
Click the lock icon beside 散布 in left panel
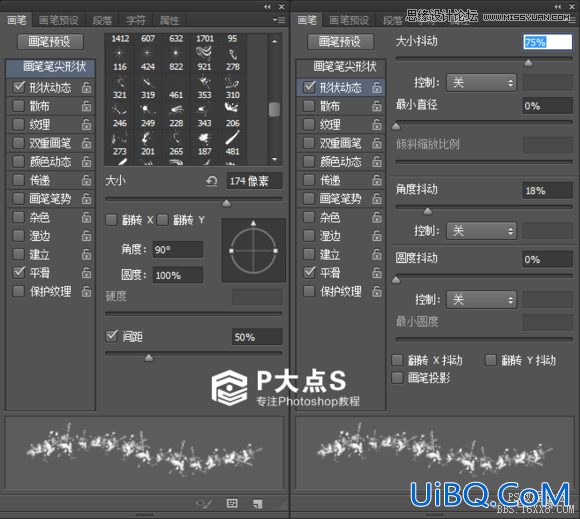pyautogui.click(x=86, y=106)
